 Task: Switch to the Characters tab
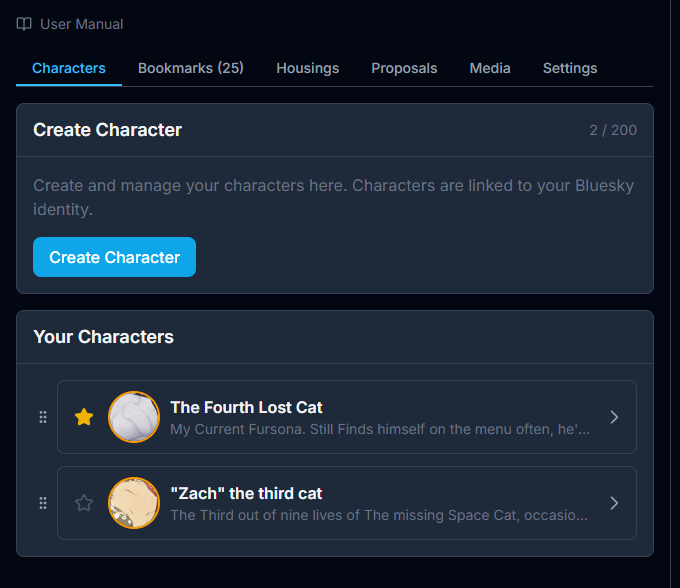coord(69,68)
